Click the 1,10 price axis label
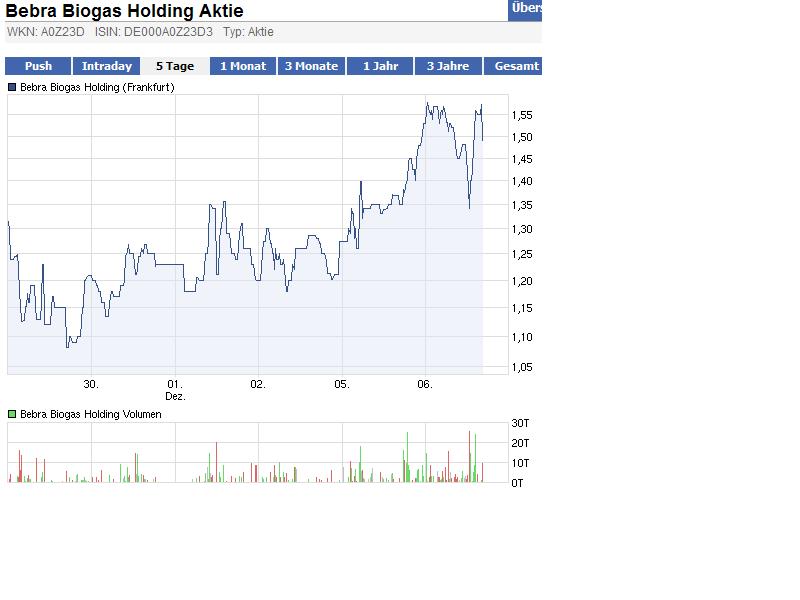The width and height of the screenshot is (800, 600). point(522,338)
